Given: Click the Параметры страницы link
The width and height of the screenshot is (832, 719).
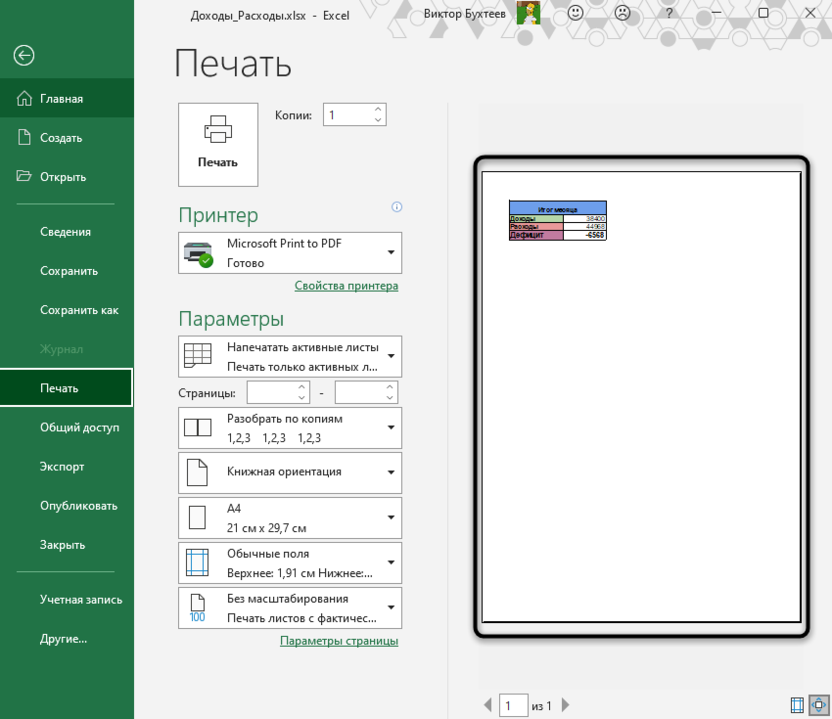Looking at the screenshot, I should click(339, 641).
